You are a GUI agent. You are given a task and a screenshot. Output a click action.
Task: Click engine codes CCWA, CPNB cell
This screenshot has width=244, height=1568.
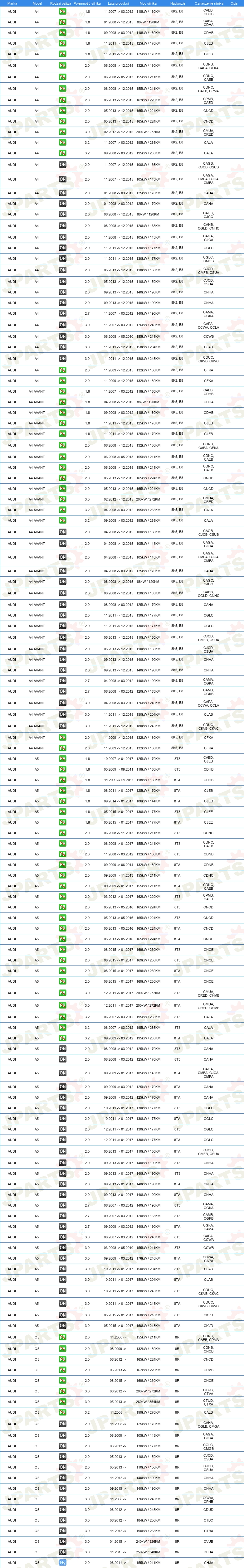coord(208,1499)
